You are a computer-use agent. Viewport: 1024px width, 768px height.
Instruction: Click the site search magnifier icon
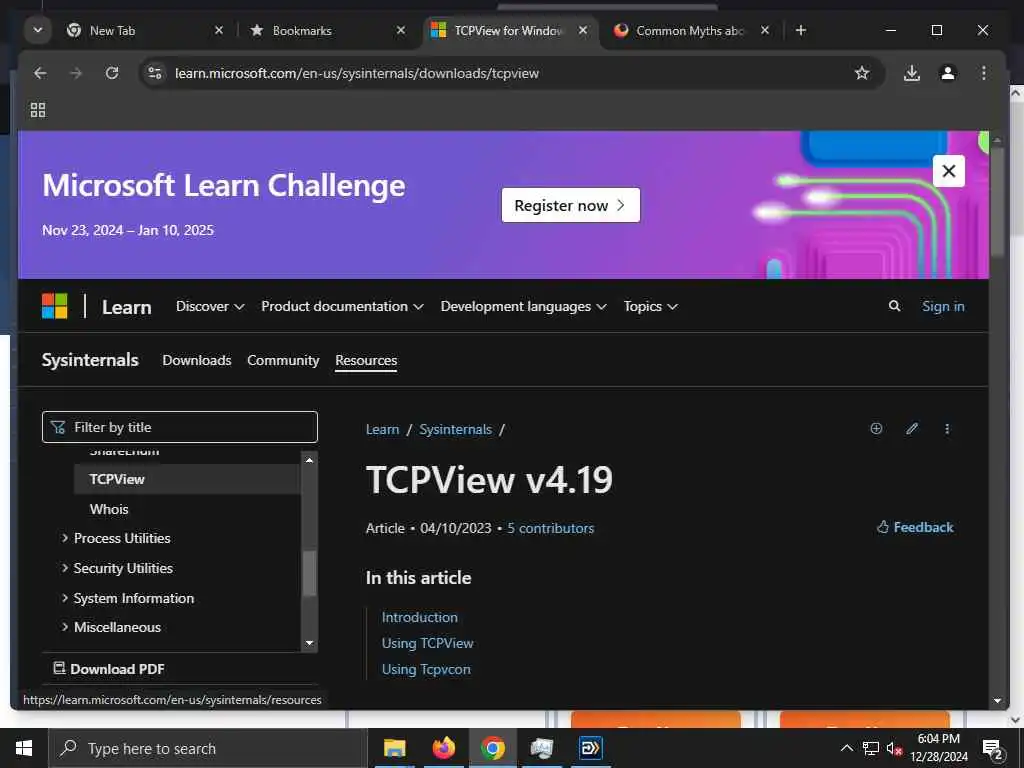pos(895,306)
